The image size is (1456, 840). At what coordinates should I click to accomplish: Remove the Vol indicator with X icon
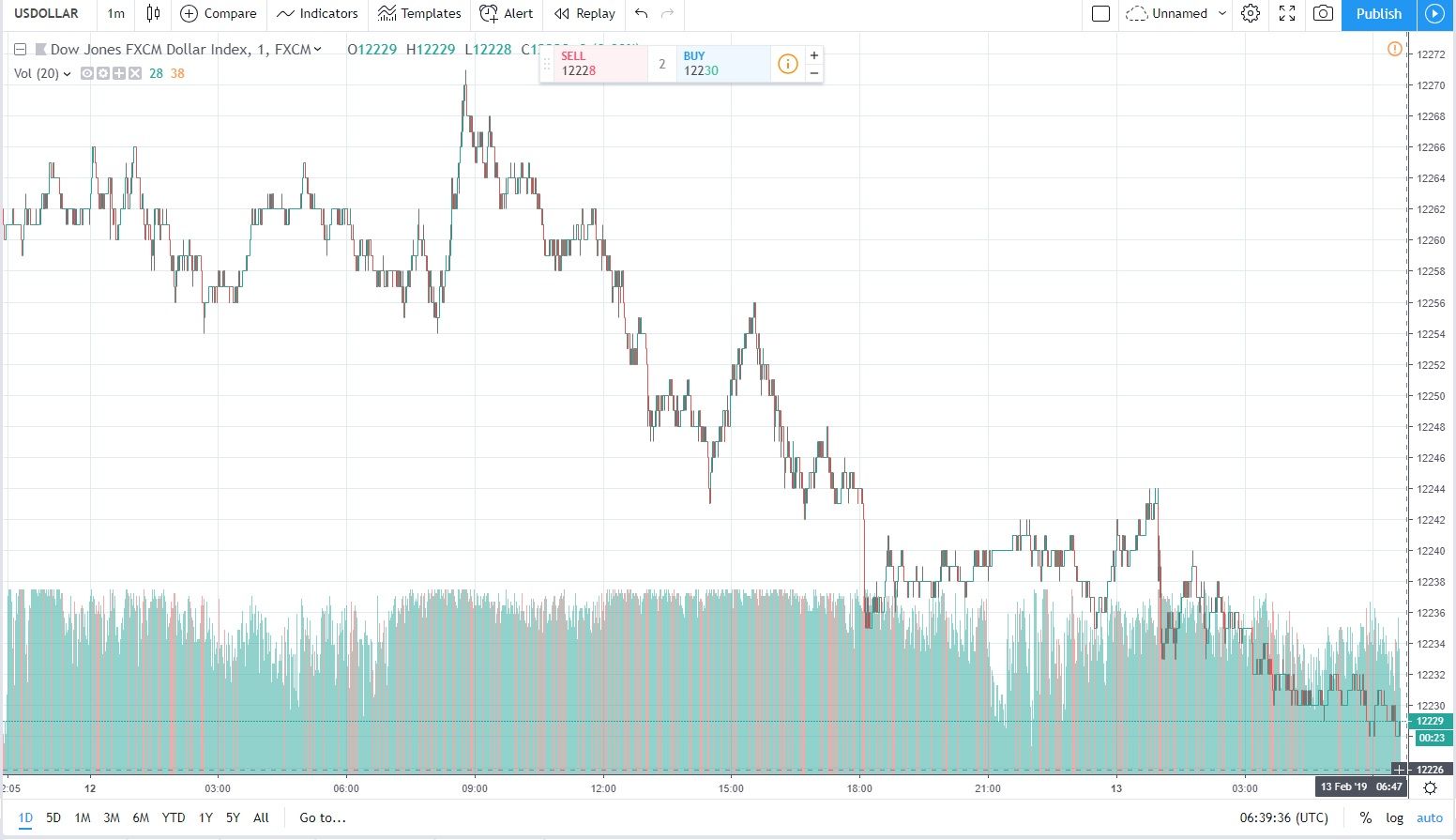tap(135, 73)
